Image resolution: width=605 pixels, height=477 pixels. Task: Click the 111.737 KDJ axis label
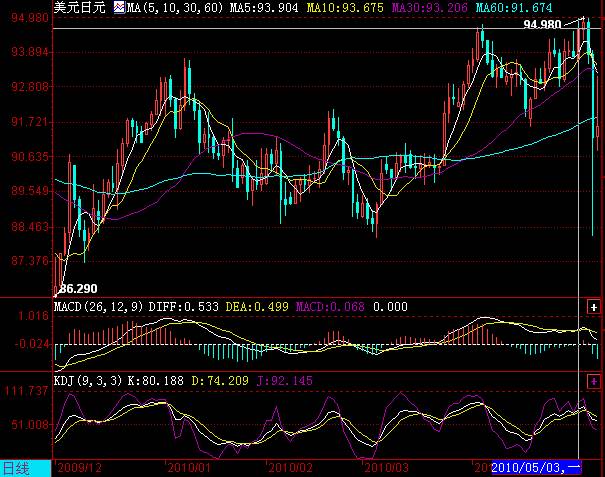(x=26, y=391)
